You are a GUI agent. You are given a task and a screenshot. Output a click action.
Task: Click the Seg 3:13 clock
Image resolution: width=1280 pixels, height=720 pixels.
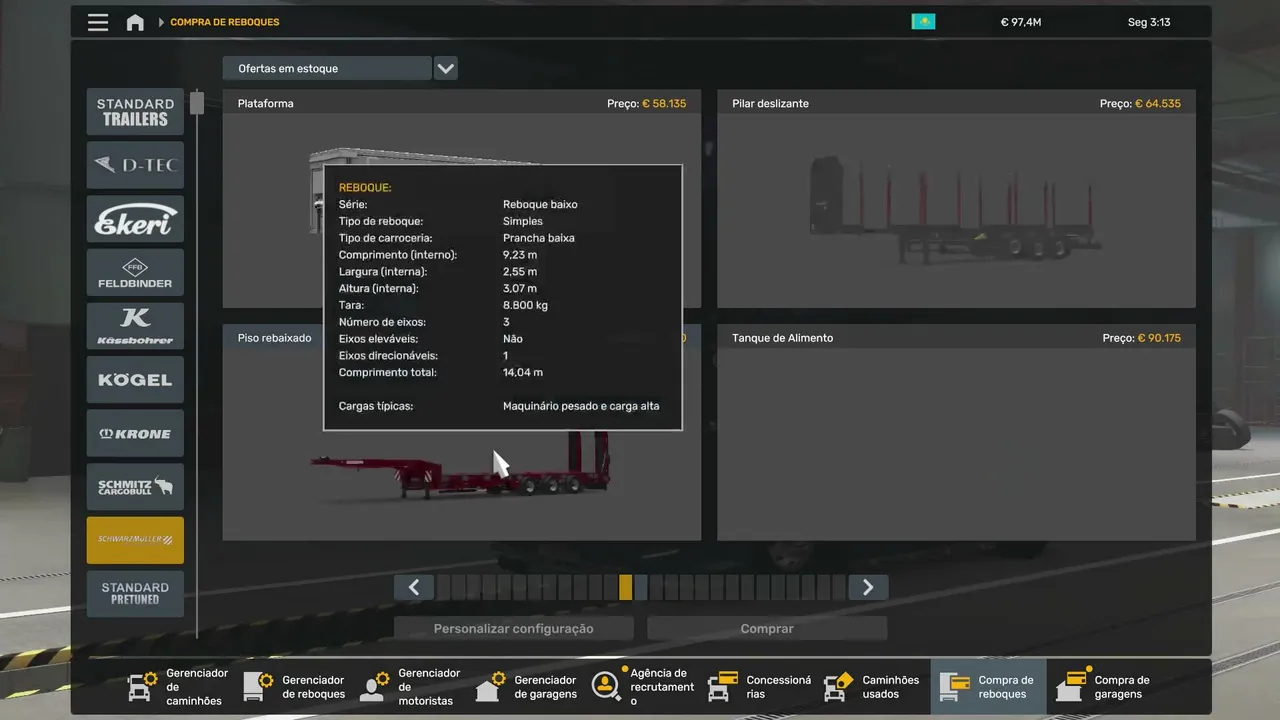point(1149,22)
